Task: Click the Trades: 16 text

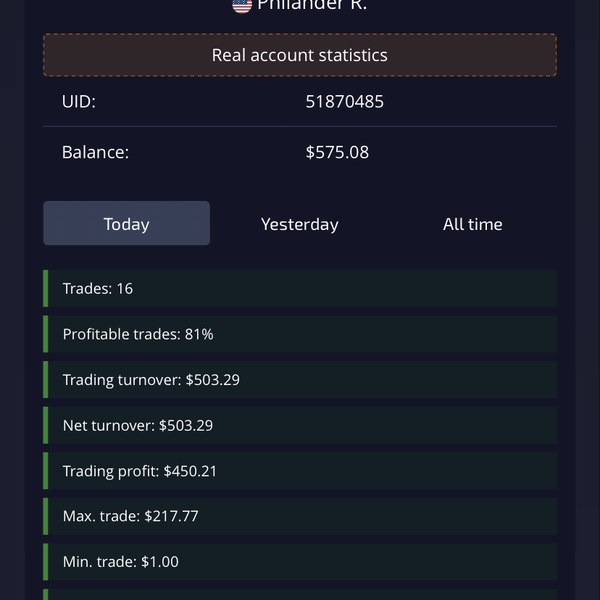Action: 98,288
